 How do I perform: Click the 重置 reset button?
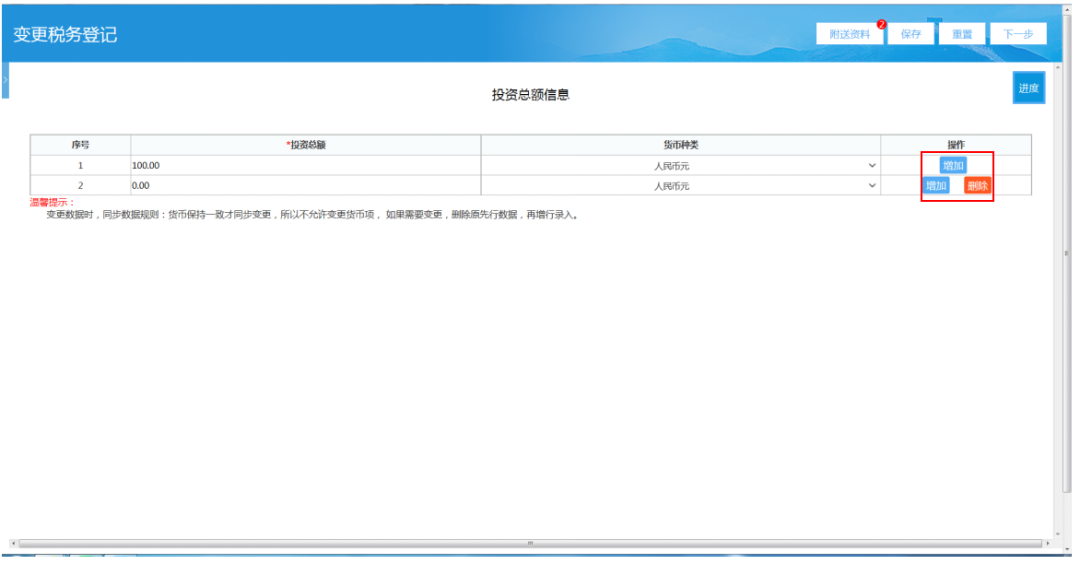click(x=962, y=34)
